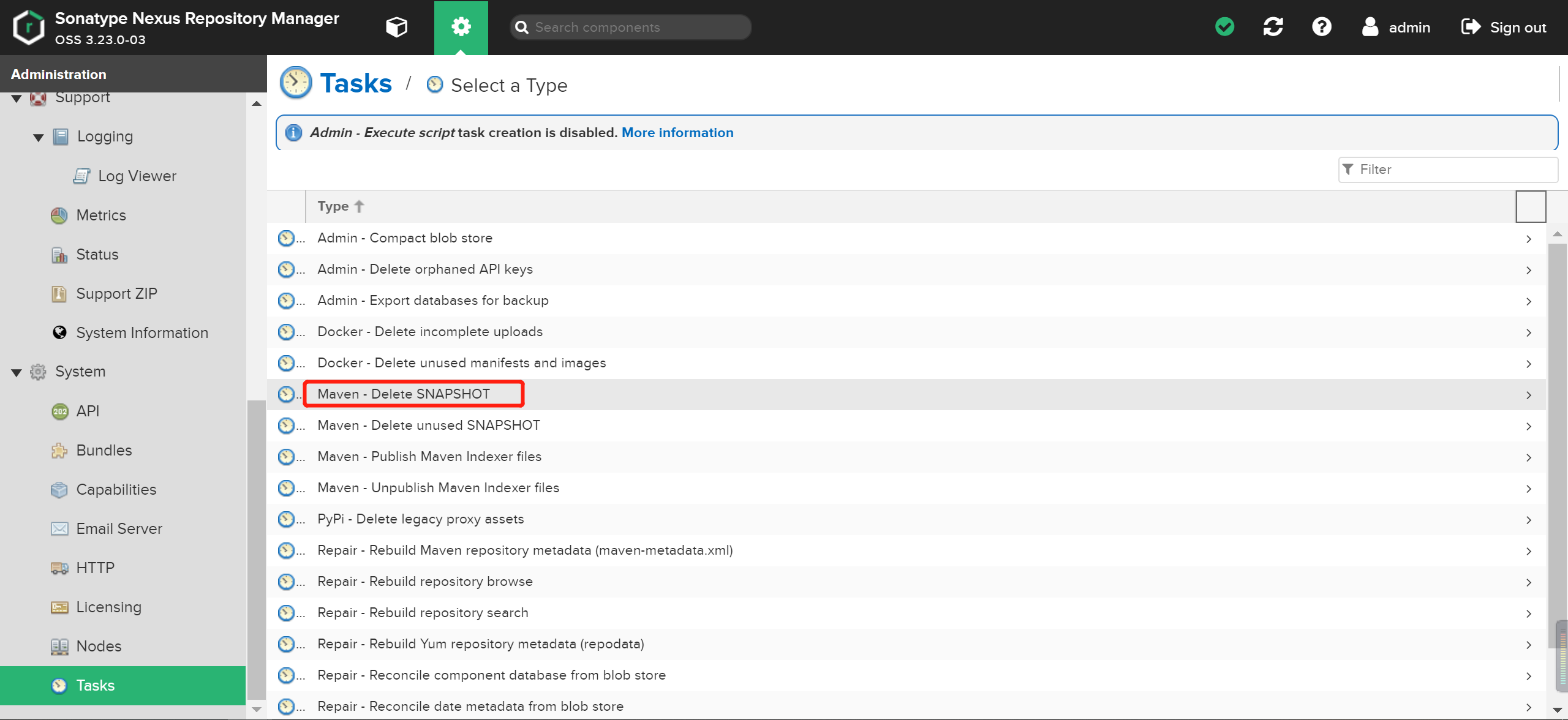This screenshot has width=1568, height=720.
Task: Collapse the System tree node
Action: click(17, 372)
